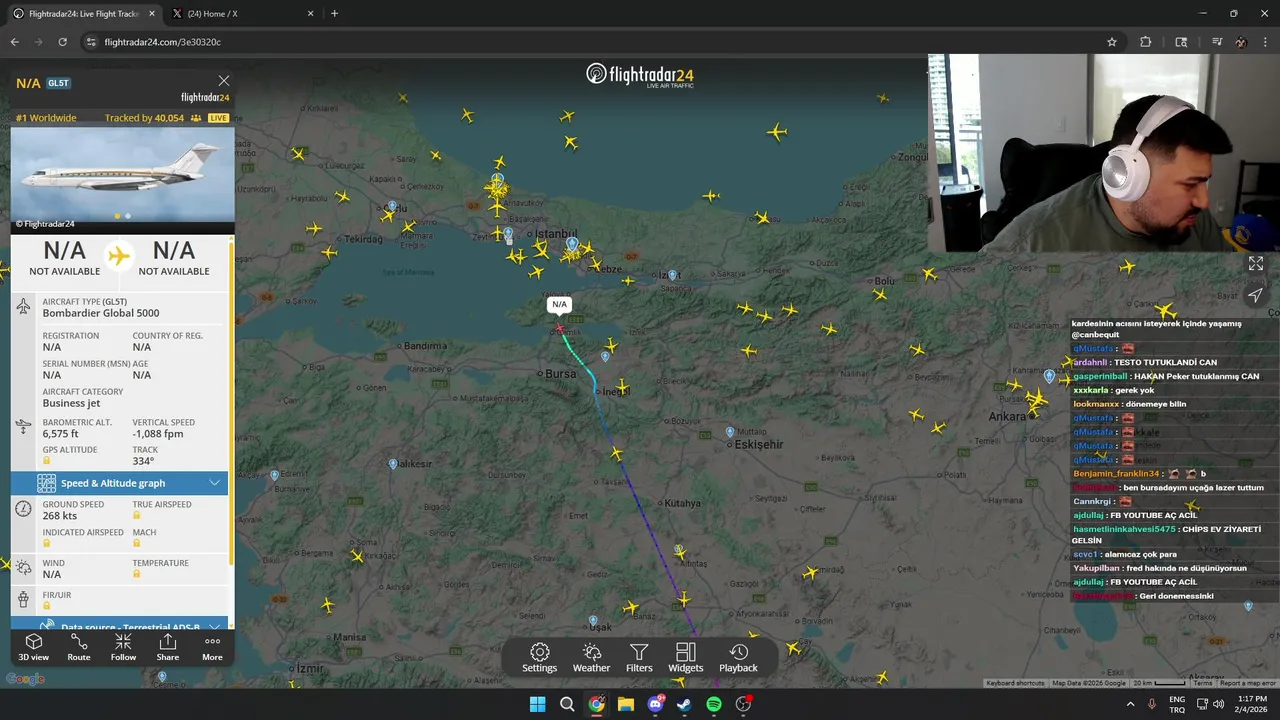The image size is (1280, 720).
Task: Open Spotify from the taskbar
Action: [714, 704]
